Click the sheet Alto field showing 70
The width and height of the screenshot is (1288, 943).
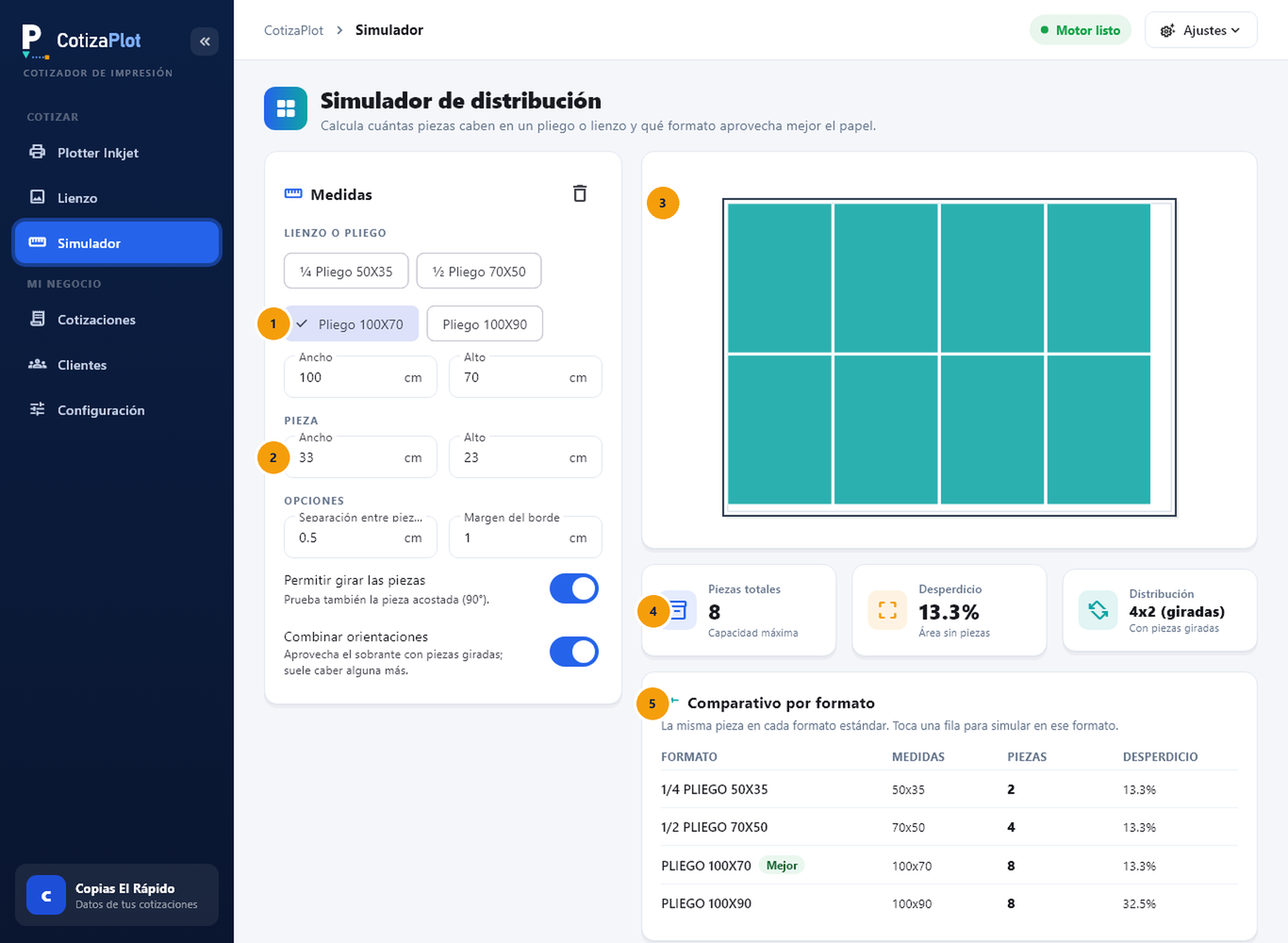(x=525, y=377)
